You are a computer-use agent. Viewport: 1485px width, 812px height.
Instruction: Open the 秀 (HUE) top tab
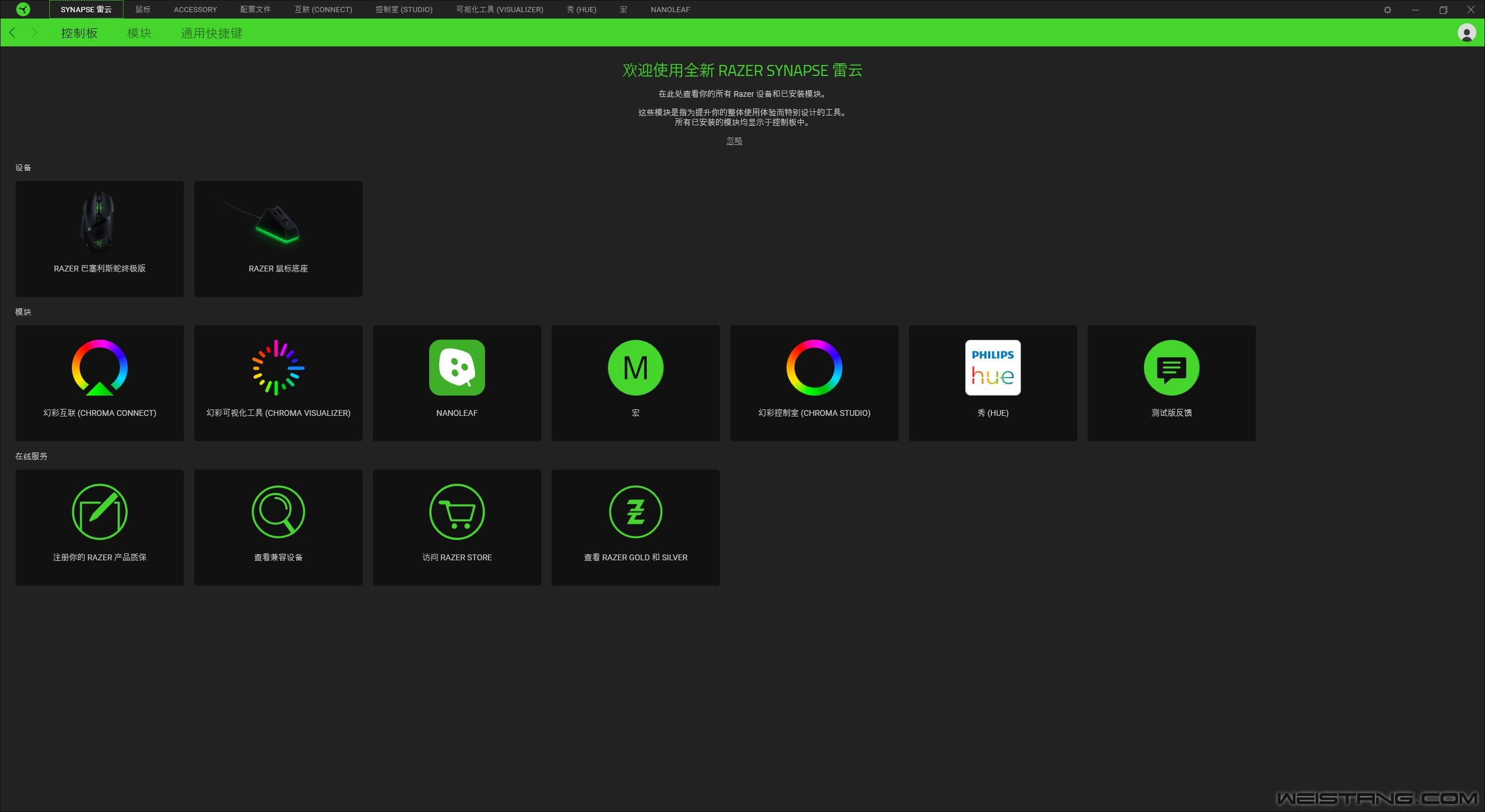[581, 9]
